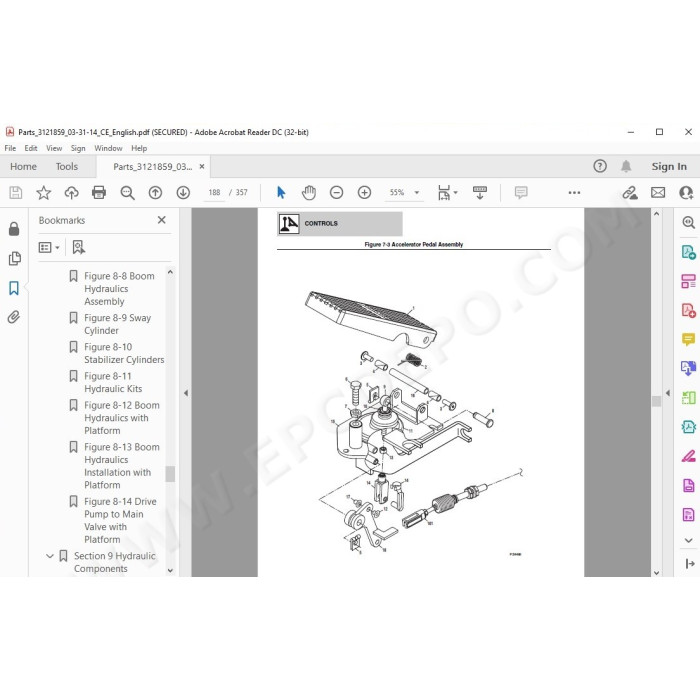Open Figure 8-9 Sway Cylinder bookmark
This screenshot has height=700, width=700.
coord(117,324)
